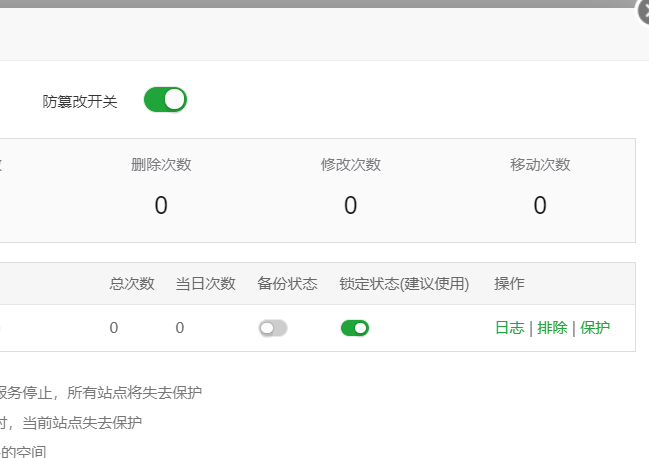Screen dimensions: 649x458
Task: Open the 日志 link
Action: 509,328
